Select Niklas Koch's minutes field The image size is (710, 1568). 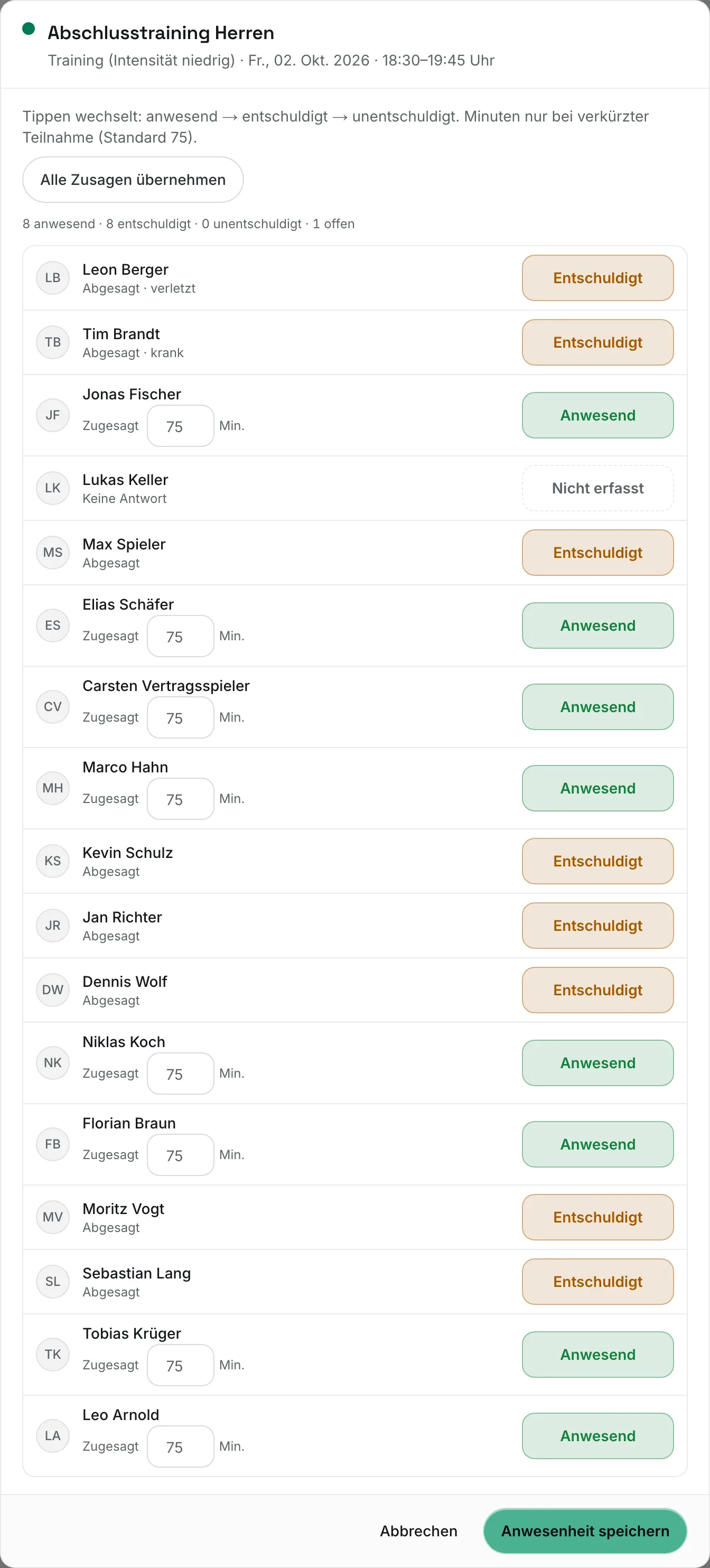tap(180, 1074)
